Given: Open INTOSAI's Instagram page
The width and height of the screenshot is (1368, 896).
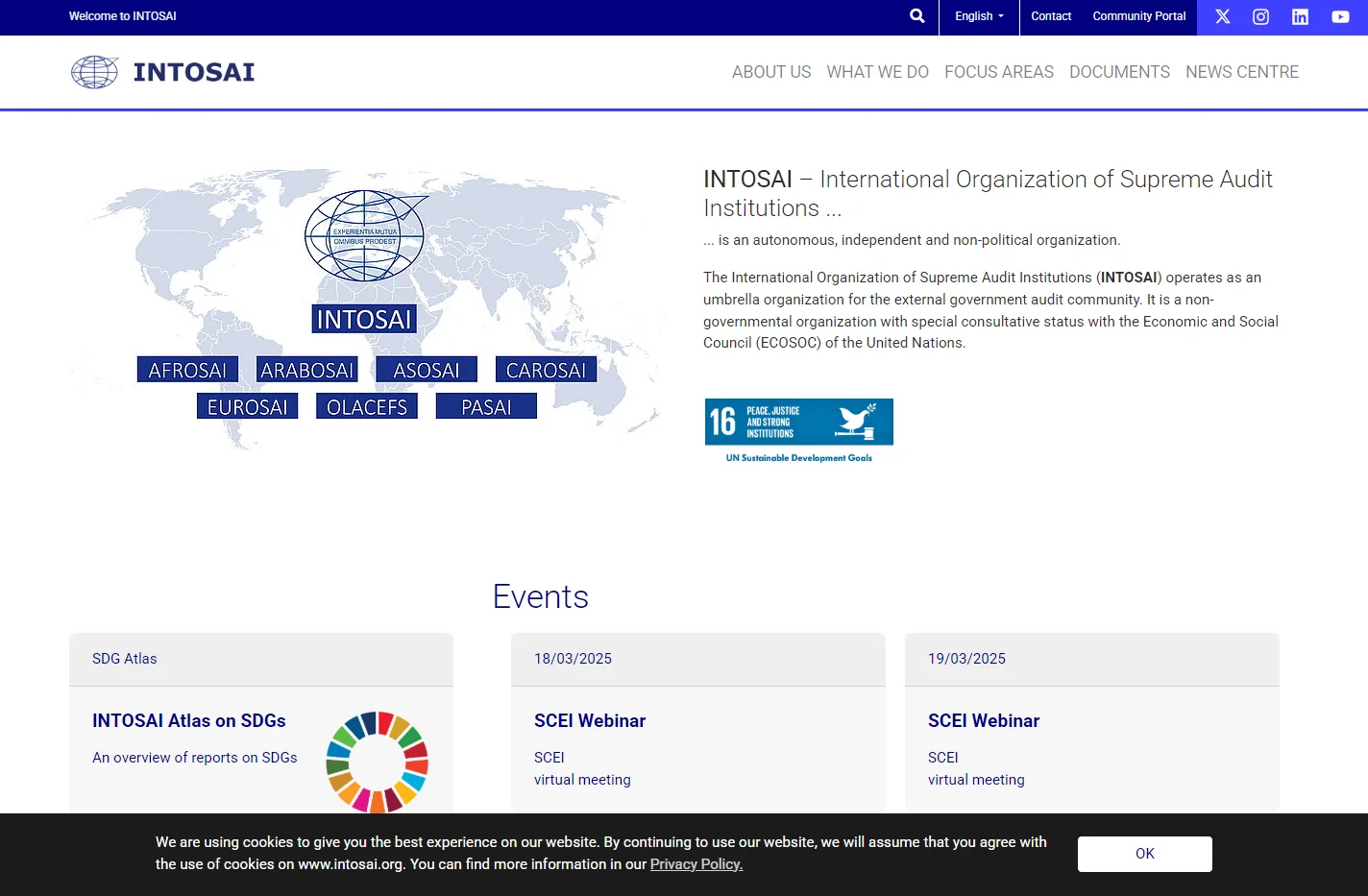Looking at the screenshot, I should pyautogui.click(x=1261, y=16).
